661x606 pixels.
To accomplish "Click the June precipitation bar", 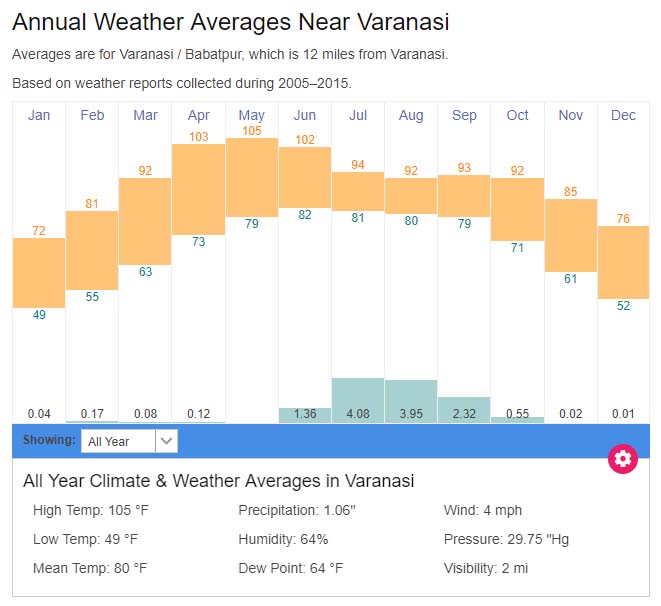I will [305, 415].
